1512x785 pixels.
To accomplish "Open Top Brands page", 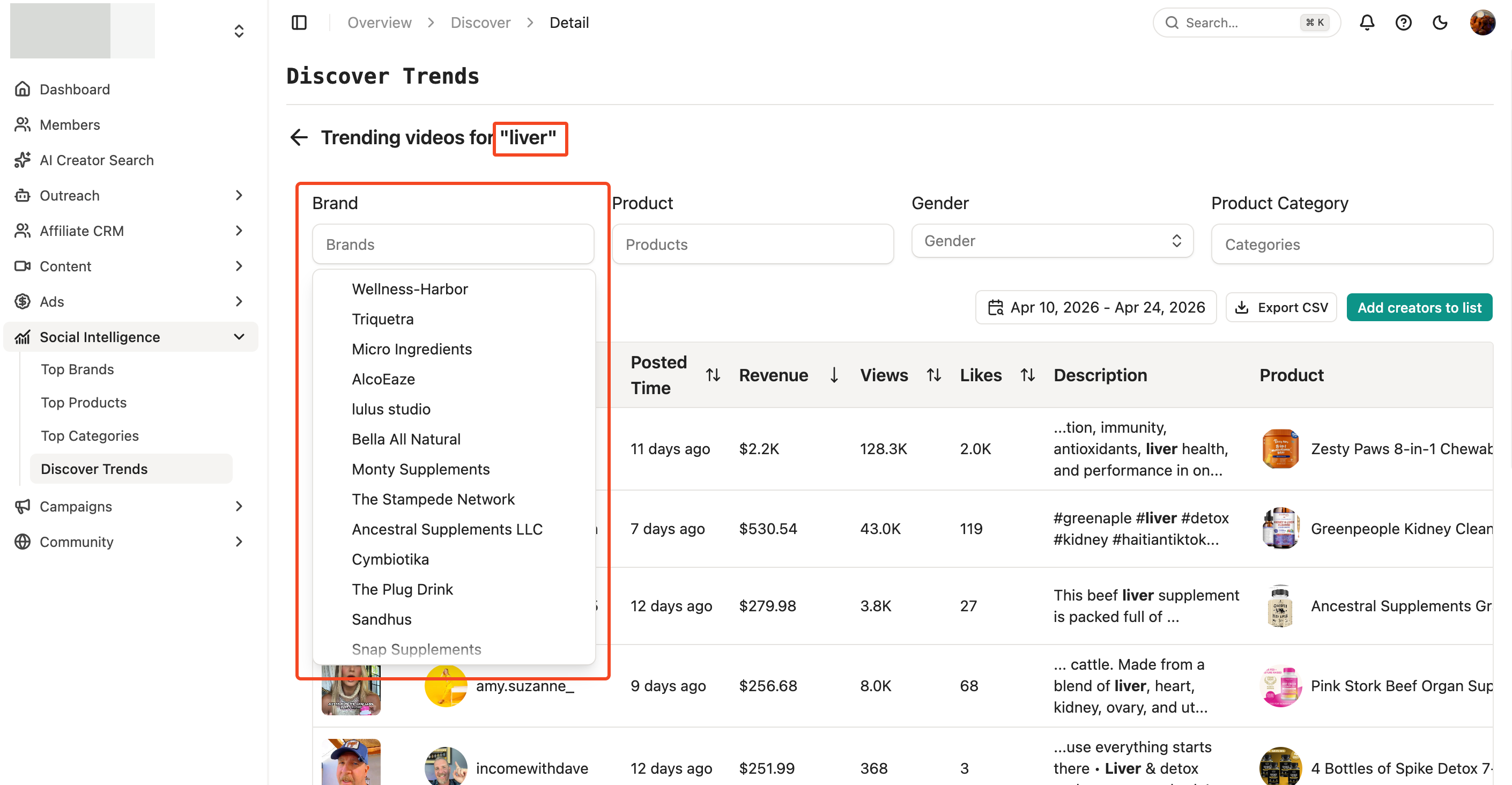I will pos(78,369).
